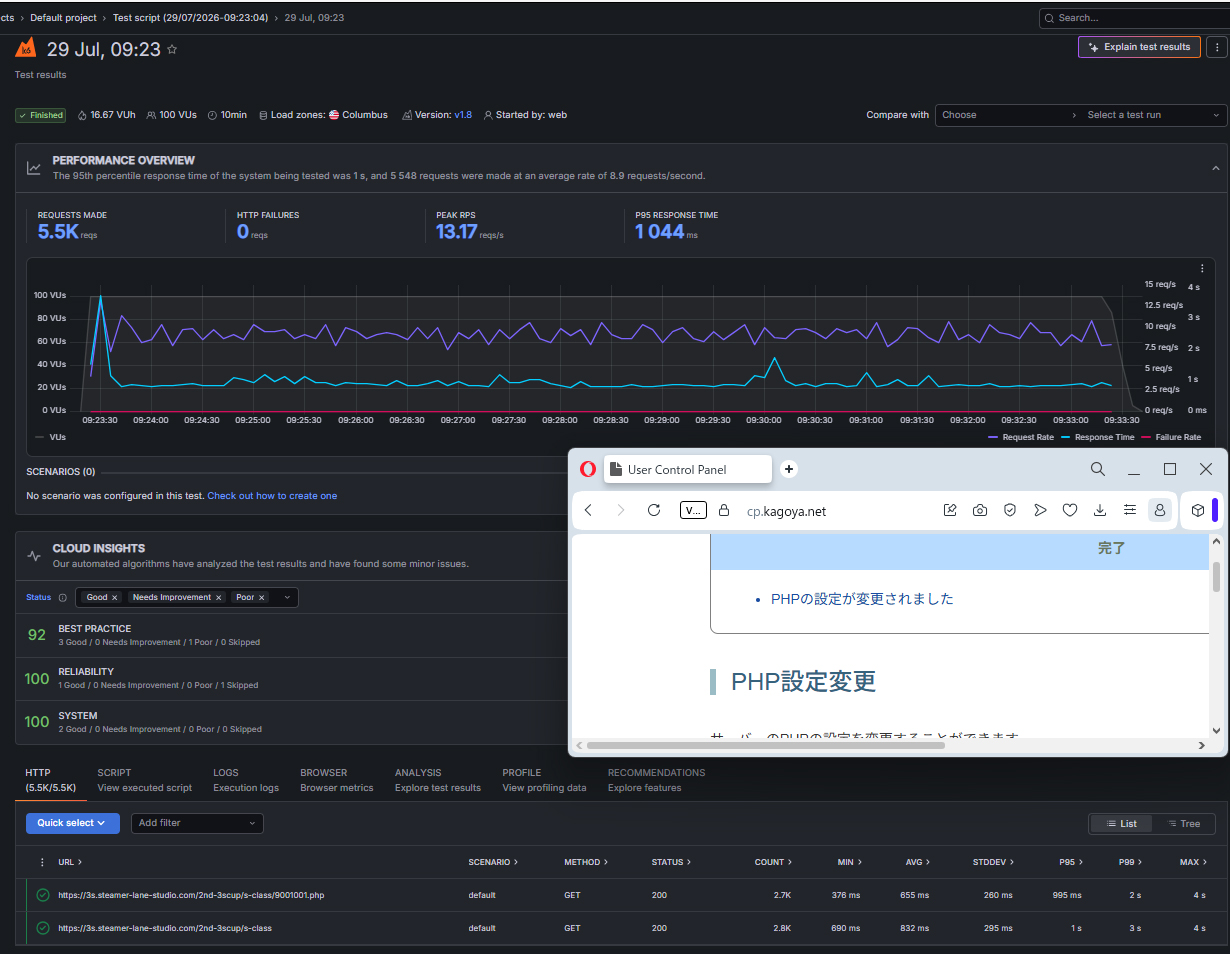Click the Cloud Insights pulse icon
The width and height of the screenshot is (1230, 954).
tap(34, 555)
